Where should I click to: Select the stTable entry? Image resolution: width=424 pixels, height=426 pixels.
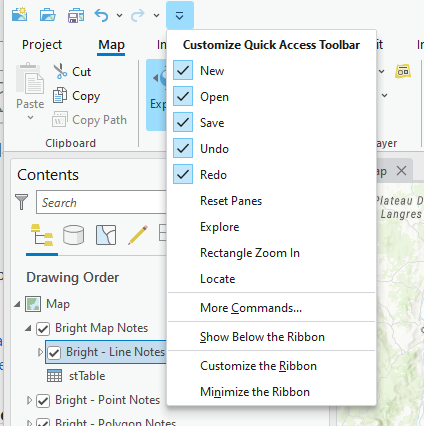tap(87, 376)
